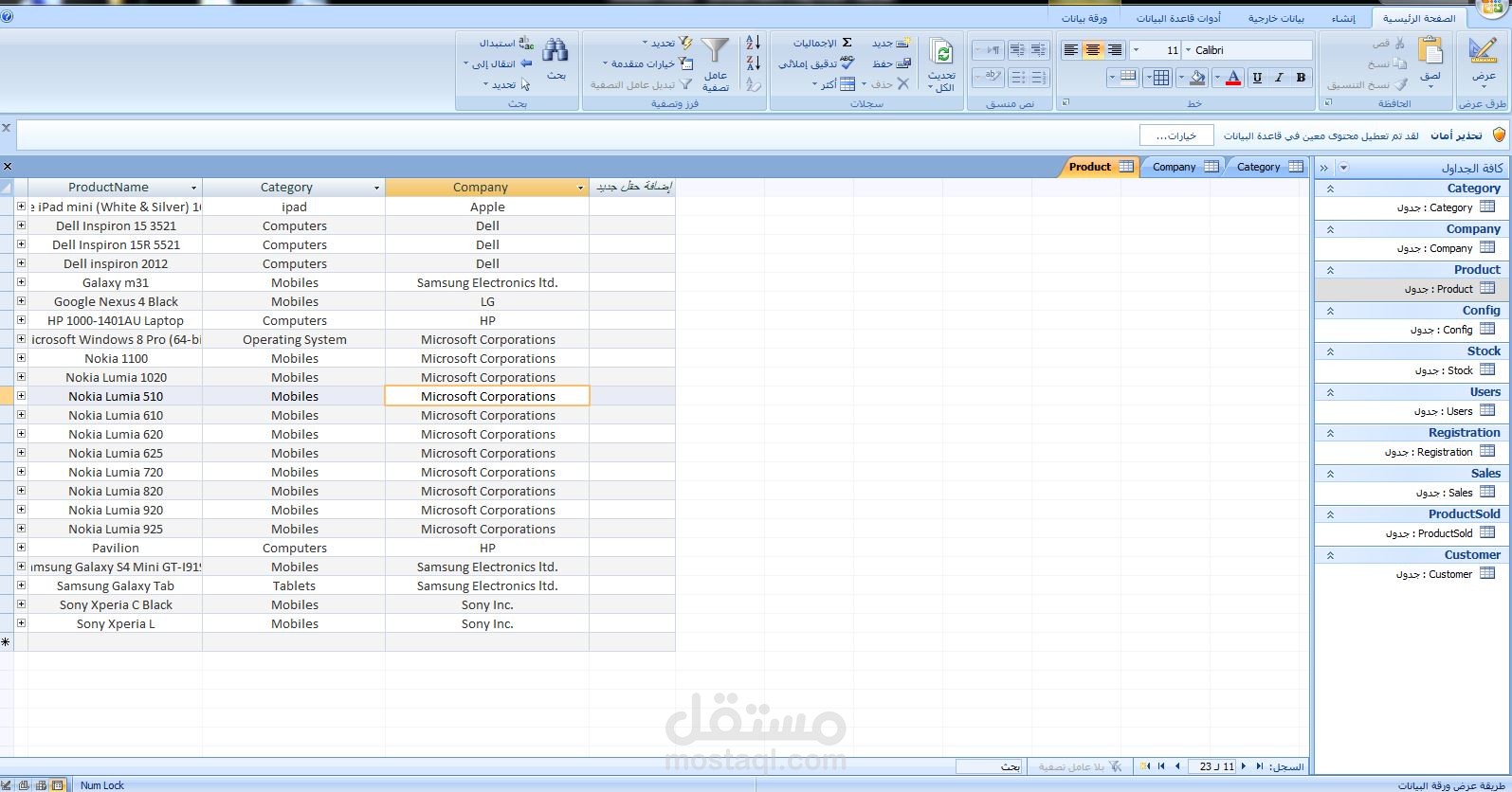
Task: Click the Replace (استبدال) icon
Action: pos(526,43)
